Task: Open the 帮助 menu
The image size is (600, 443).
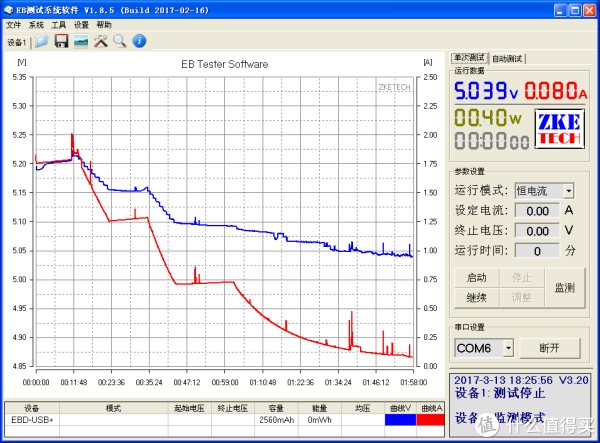Action: tap(104, 25)
